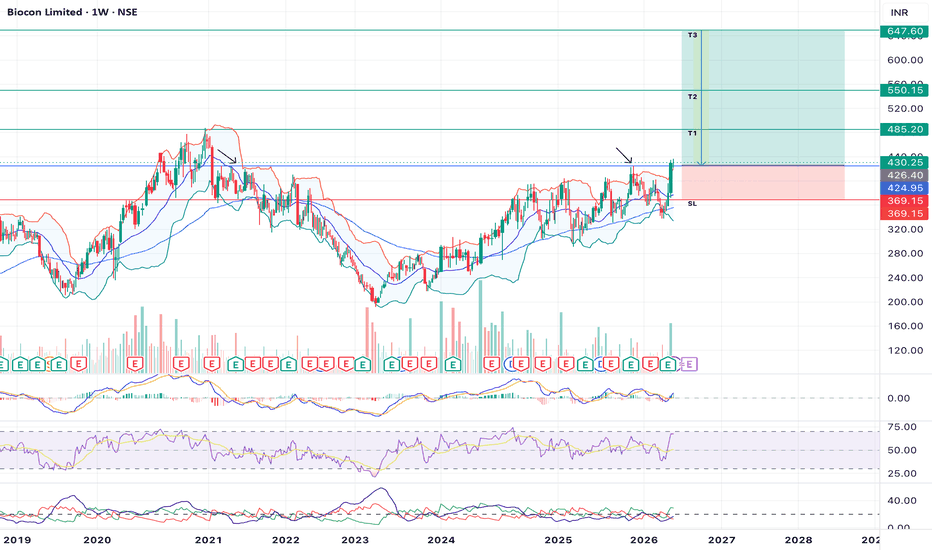Click the blue 424.95 price tag
The height and width of the screenshot is (550, 932).
pyautogui.click(x=905, y=188)
